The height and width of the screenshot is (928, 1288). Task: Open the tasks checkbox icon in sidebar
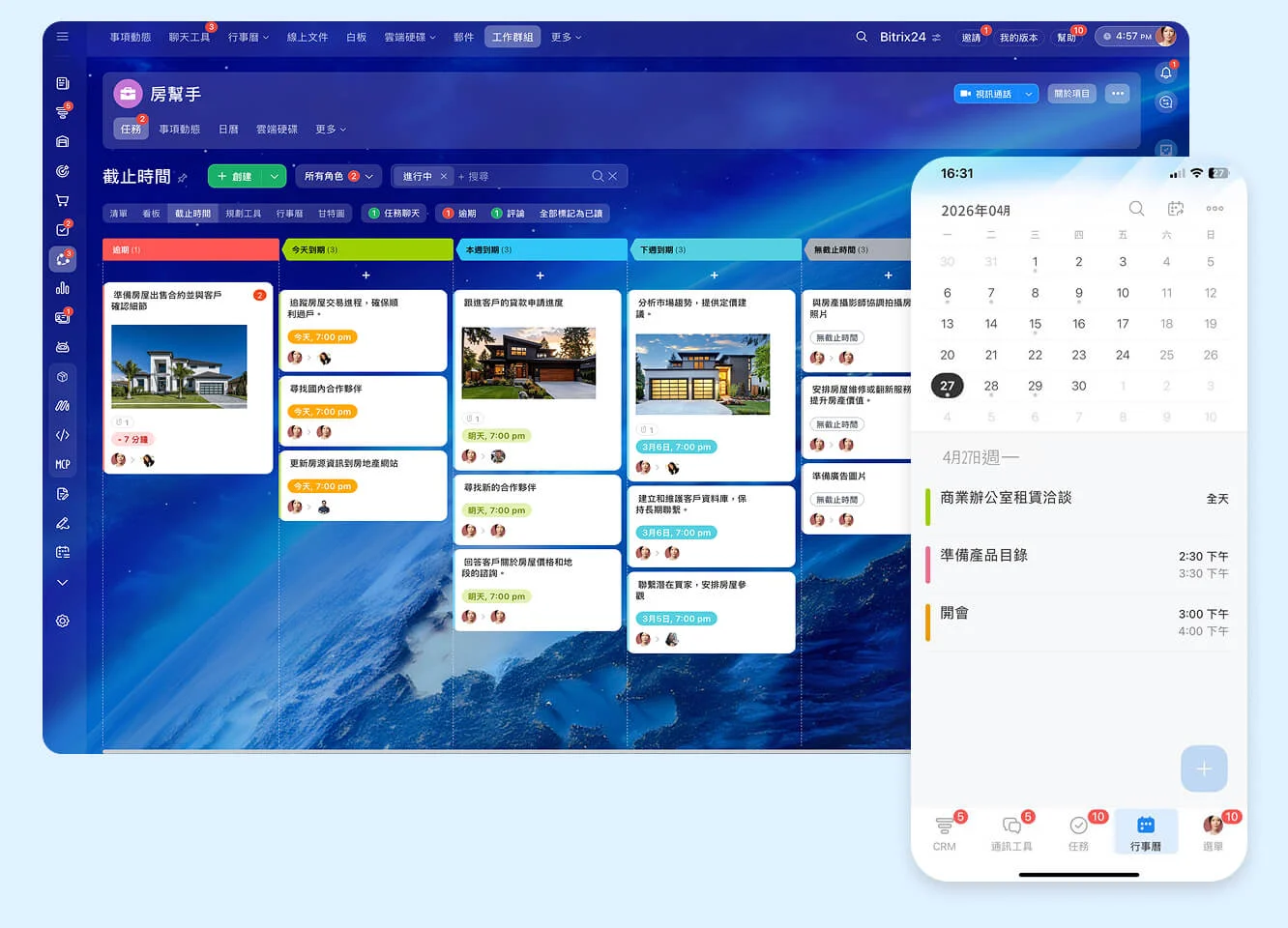click(63, 230)
